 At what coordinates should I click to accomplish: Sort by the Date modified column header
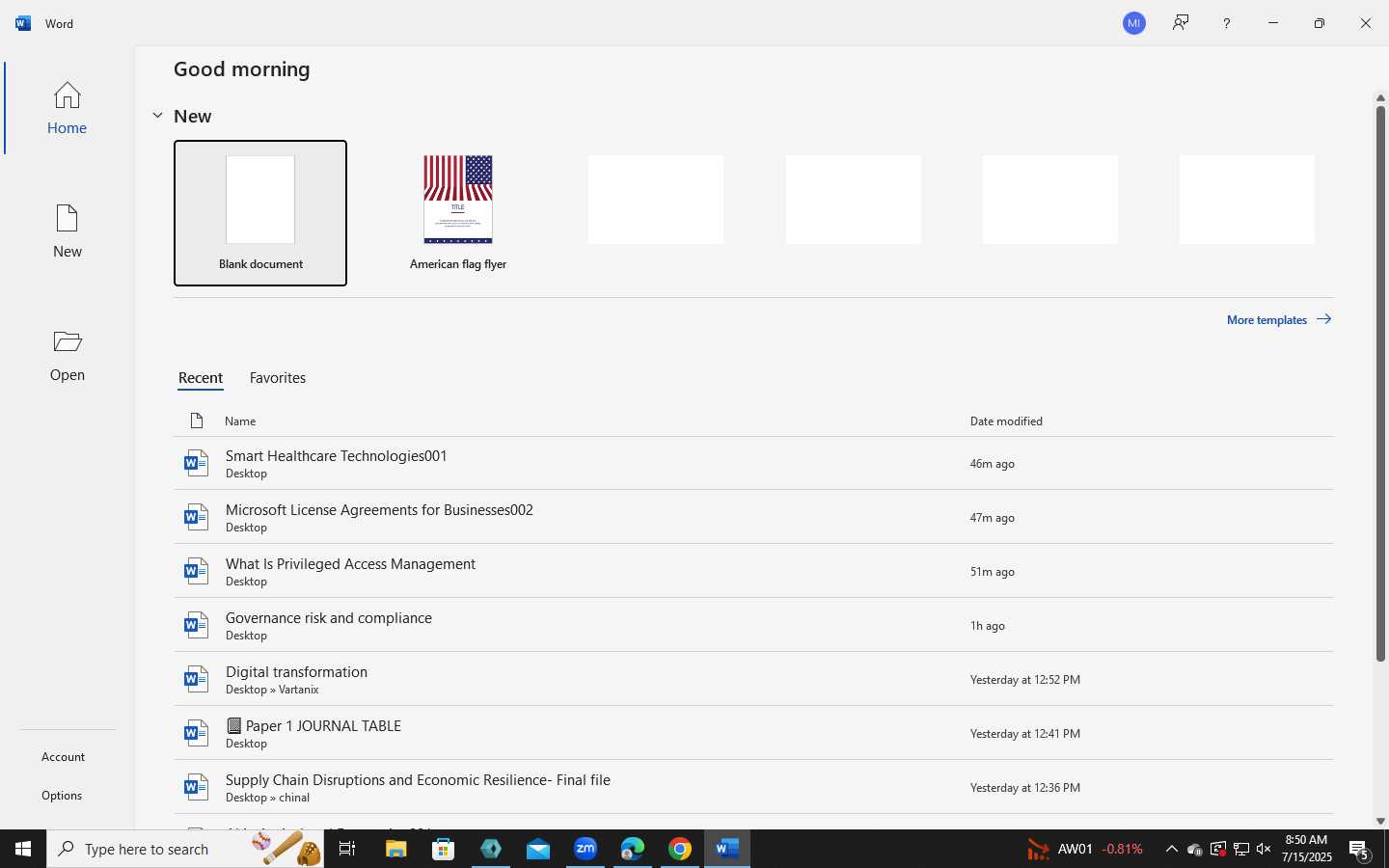[1006, 421]
